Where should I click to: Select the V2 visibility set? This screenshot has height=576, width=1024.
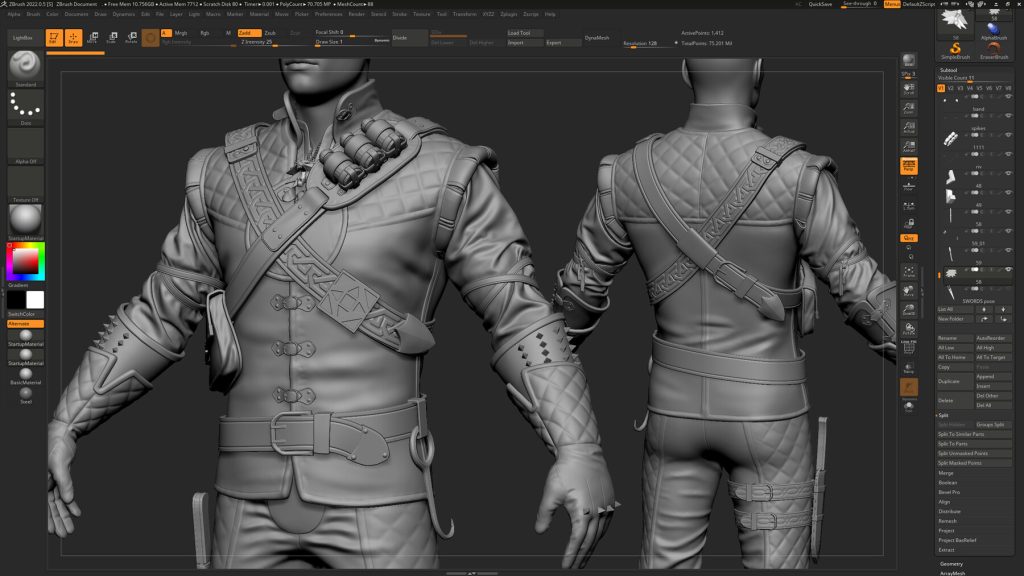[950, 88]
